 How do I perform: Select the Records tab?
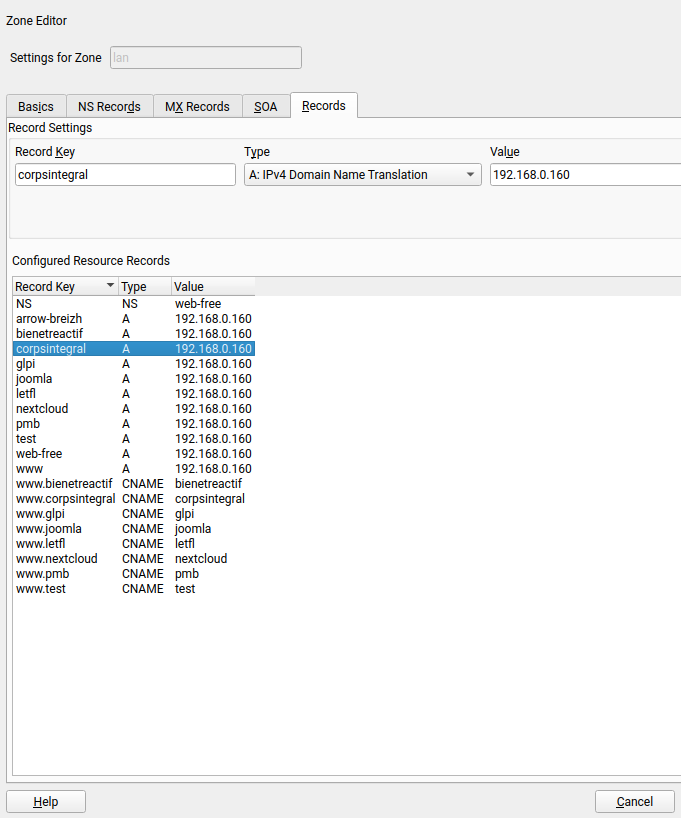(x=324, y=105)
